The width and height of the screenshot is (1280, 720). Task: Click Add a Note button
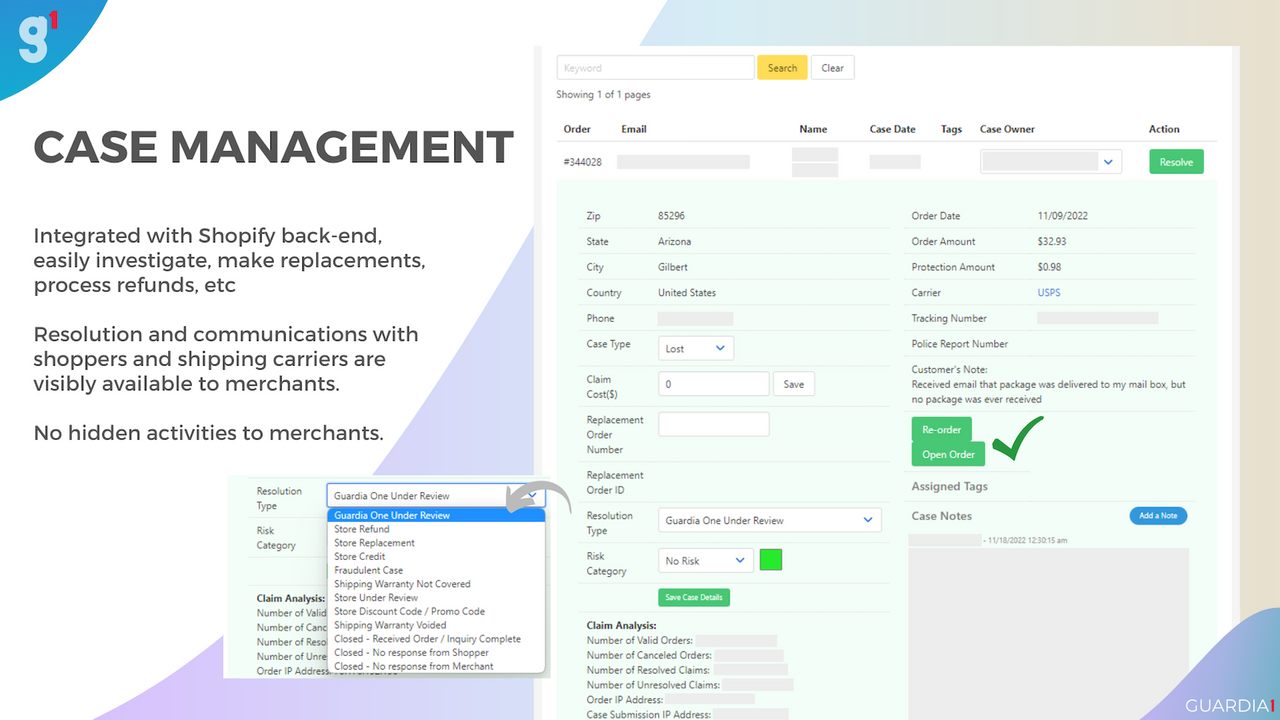(x=1158, y=515)
